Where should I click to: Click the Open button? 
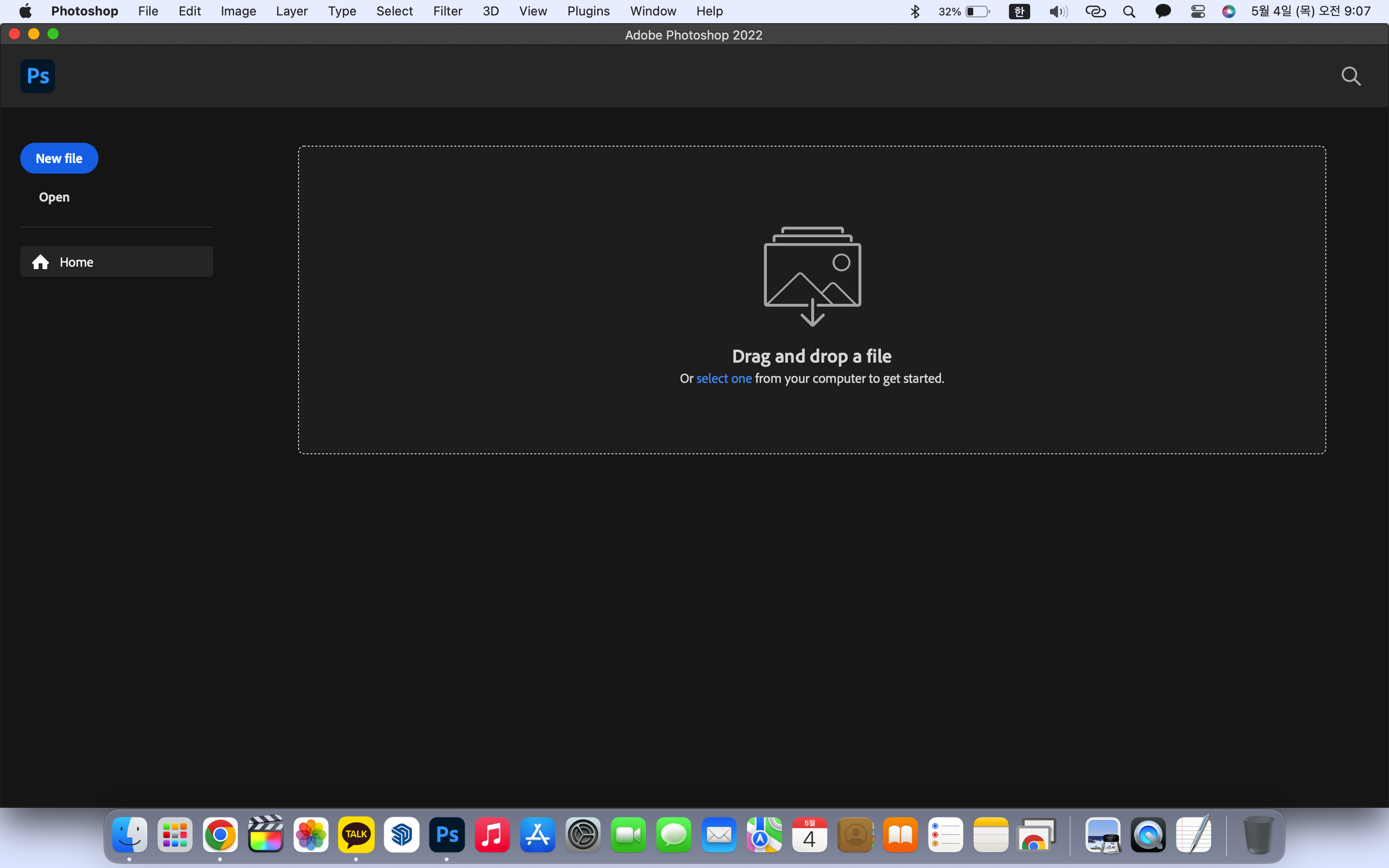pyautogui.click(x=54, y=197)
